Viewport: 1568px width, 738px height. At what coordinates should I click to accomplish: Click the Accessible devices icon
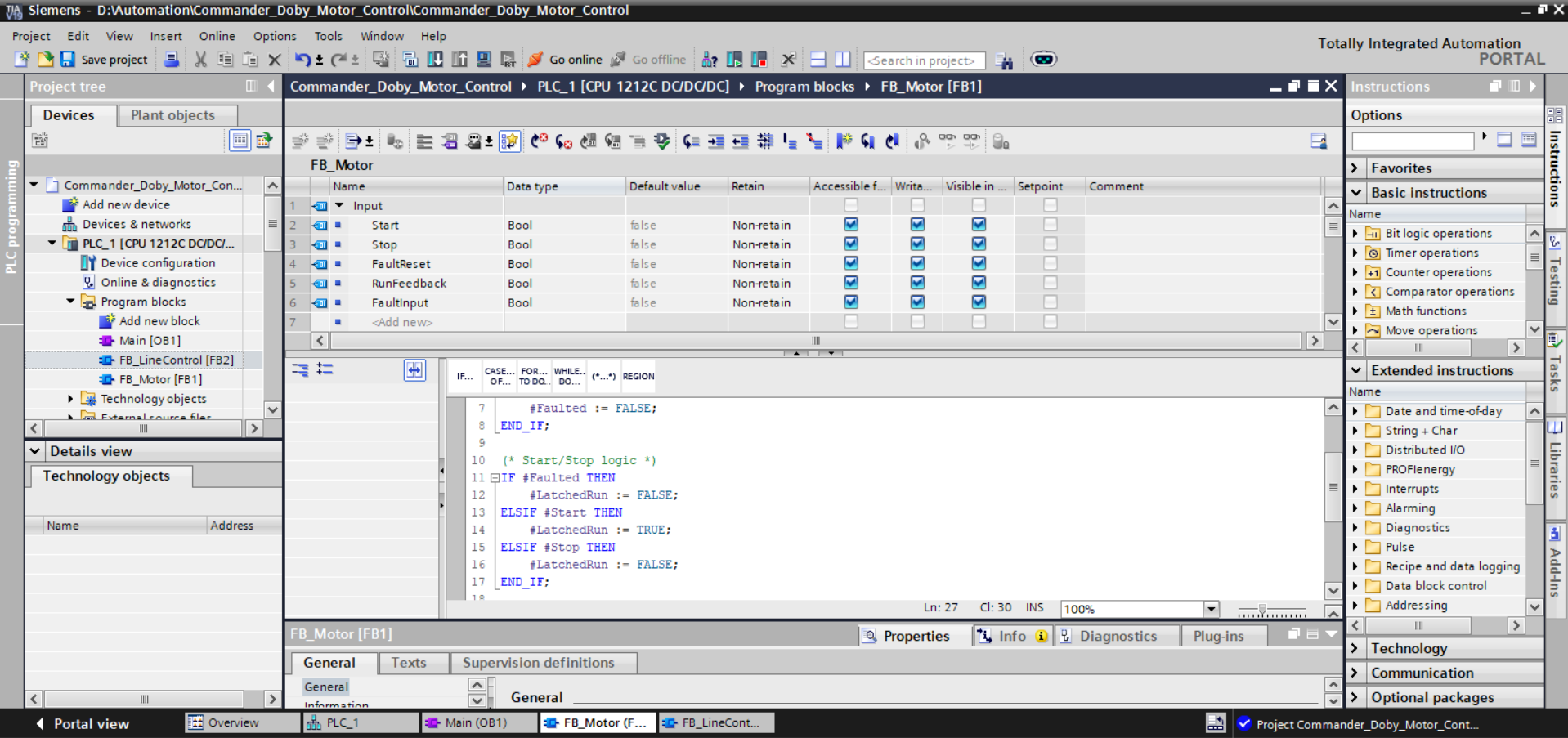(x=710, y=60)
